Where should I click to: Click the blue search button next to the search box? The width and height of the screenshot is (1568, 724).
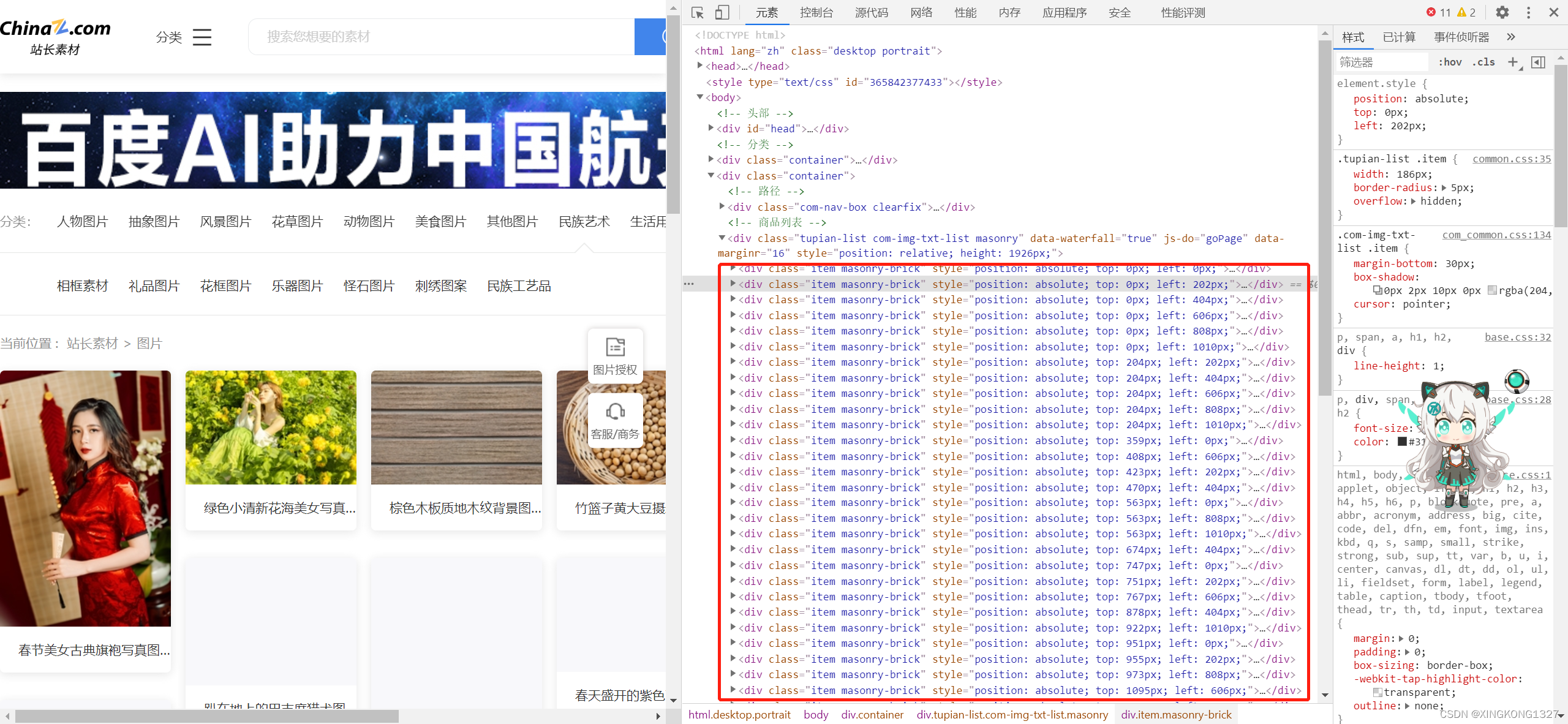click(x=650, y=37)
